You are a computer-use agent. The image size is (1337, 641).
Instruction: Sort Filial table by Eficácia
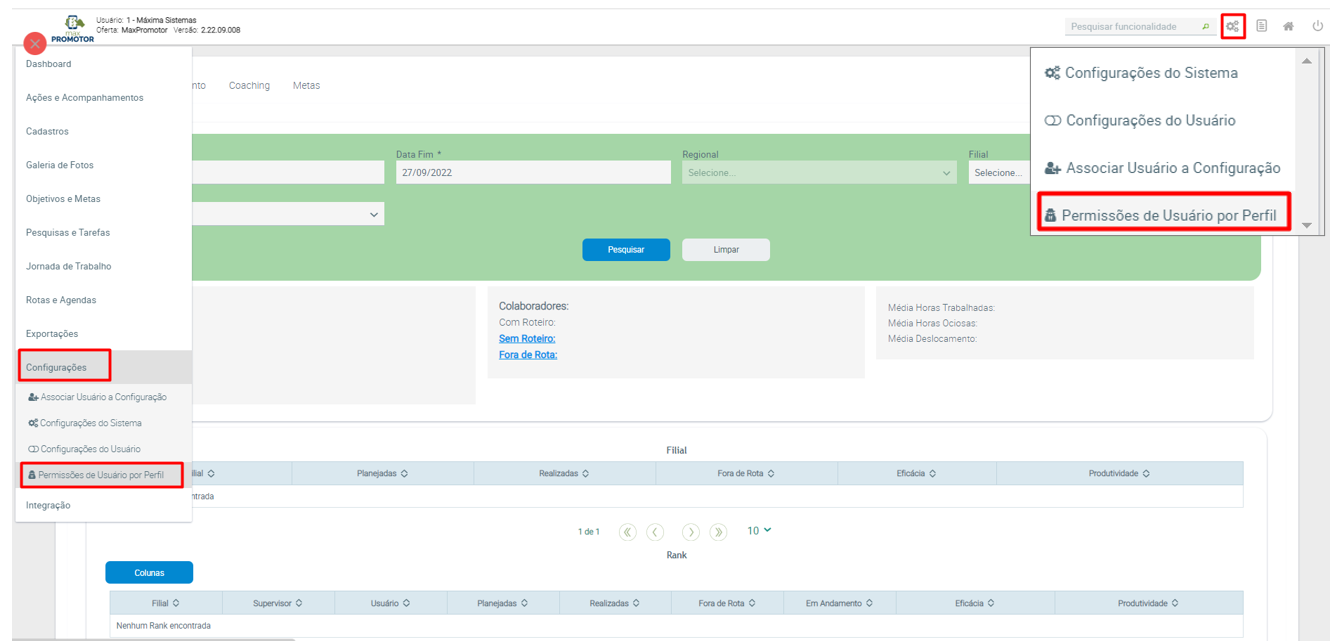917,473
